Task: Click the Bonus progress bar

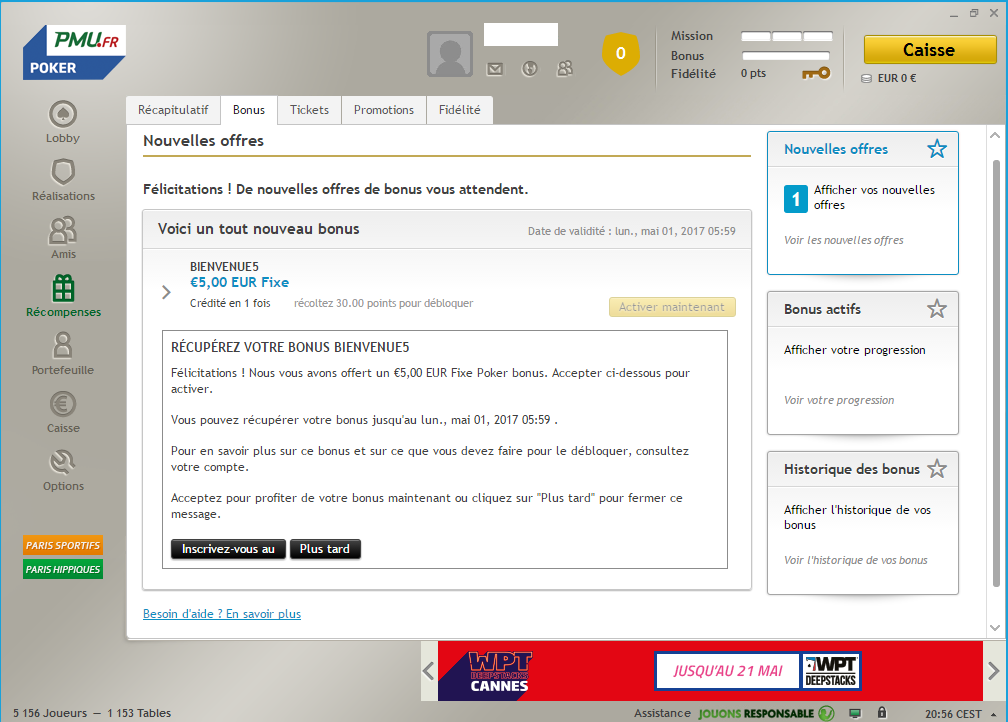Action: tap(786, 56)
